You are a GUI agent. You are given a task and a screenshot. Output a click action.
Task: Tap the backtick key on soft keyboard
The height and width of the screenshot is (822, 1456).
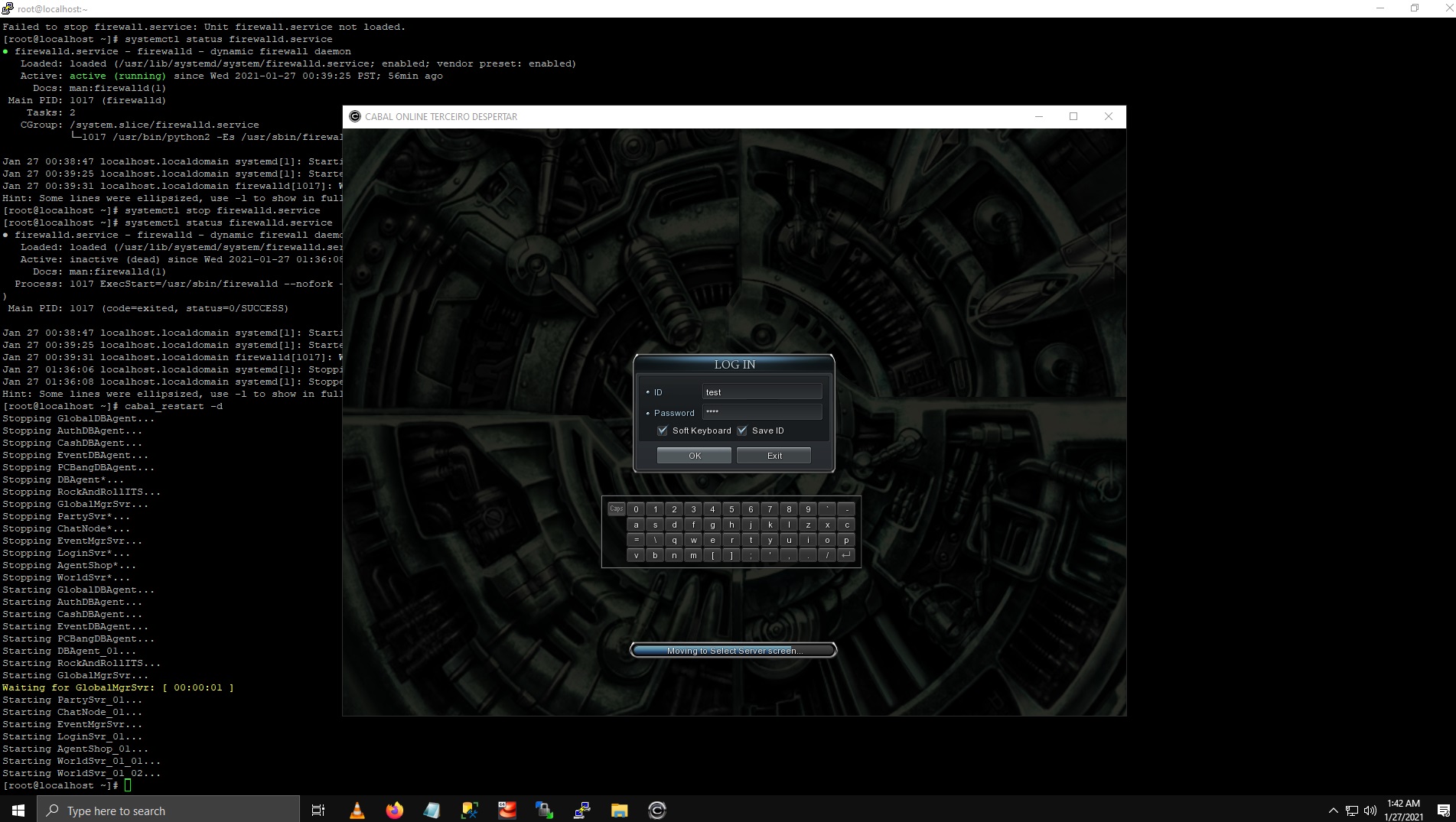point(827,509)
